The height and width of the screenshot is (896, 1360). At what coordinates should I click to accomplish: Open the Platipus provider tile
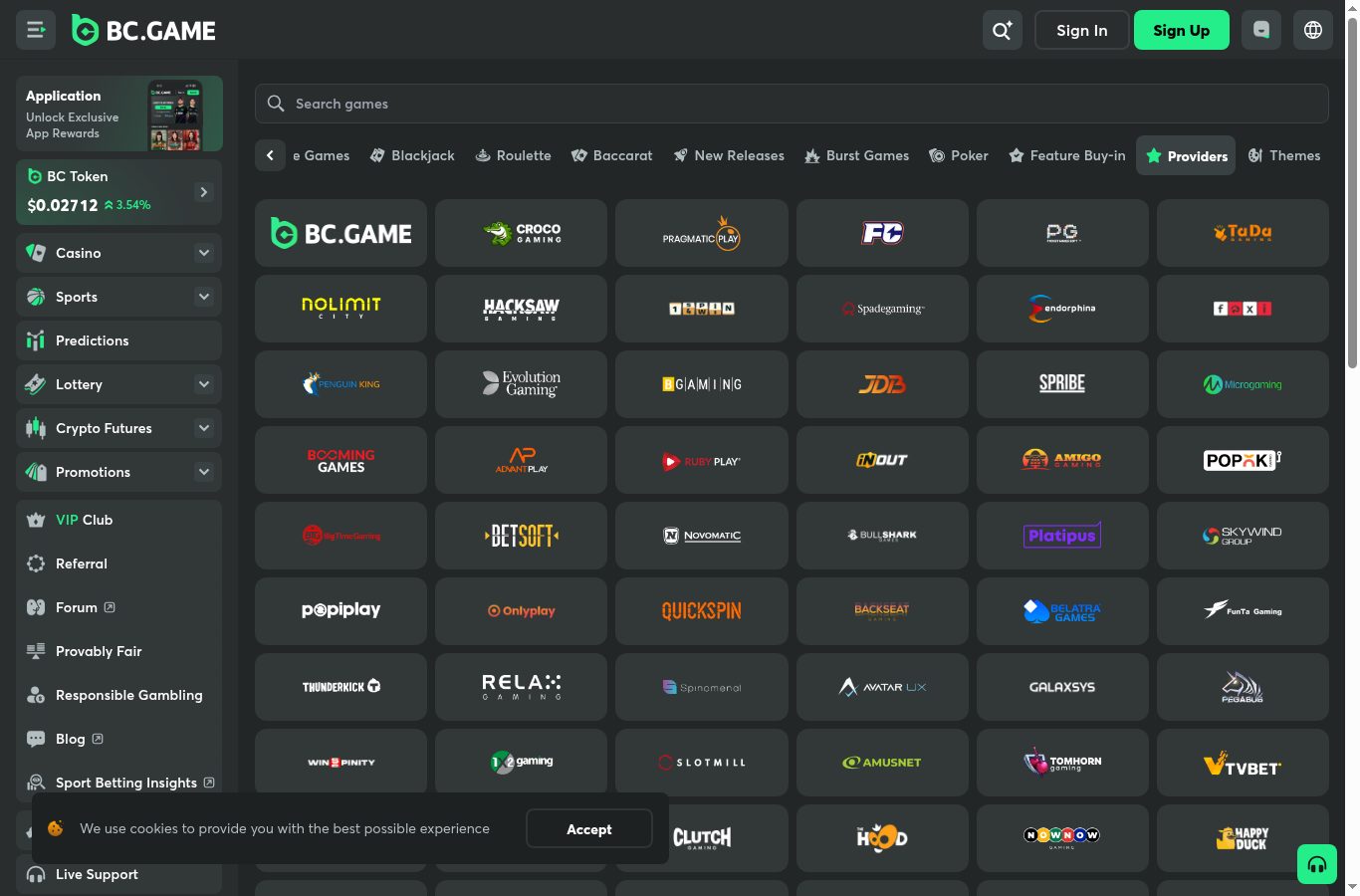(x=1062, y=536)
